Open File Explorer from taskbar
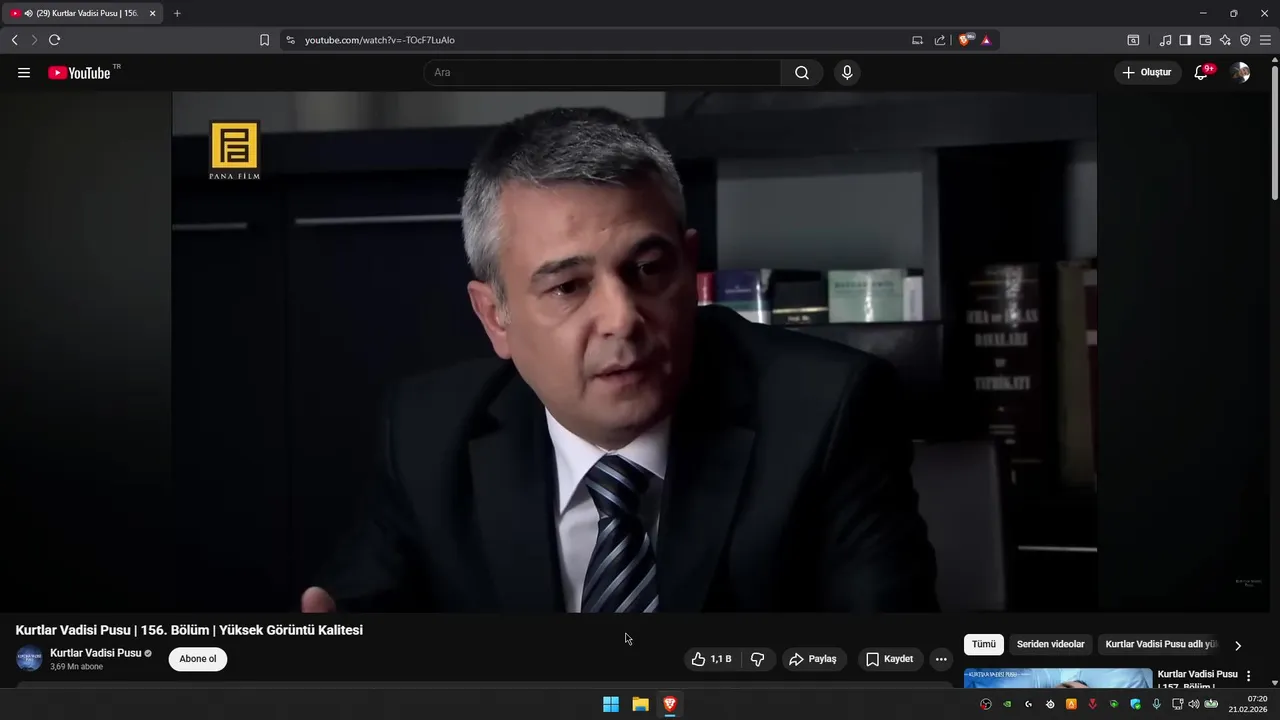This screenshot has width=1280, height=720. 640,704
